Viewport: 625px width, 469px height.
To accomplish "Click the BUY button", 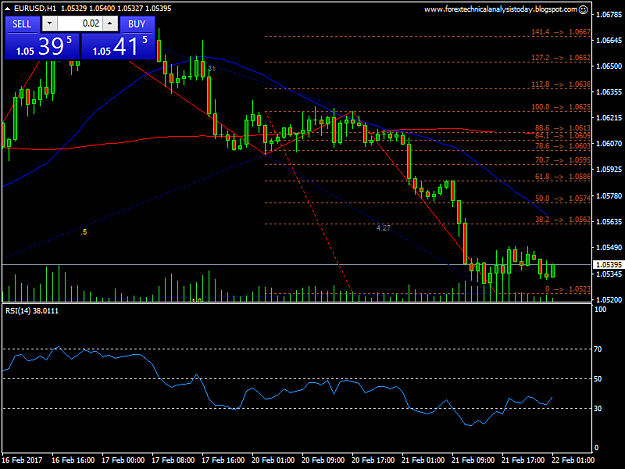I will [x=137, y=24].
